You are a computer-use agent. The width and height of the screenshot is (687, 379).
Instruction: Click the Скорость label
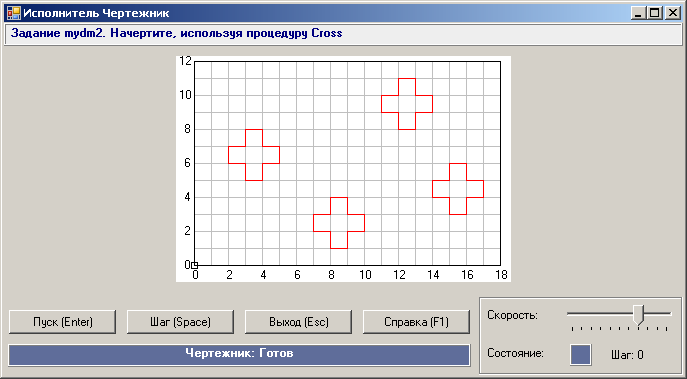[512, 315]
